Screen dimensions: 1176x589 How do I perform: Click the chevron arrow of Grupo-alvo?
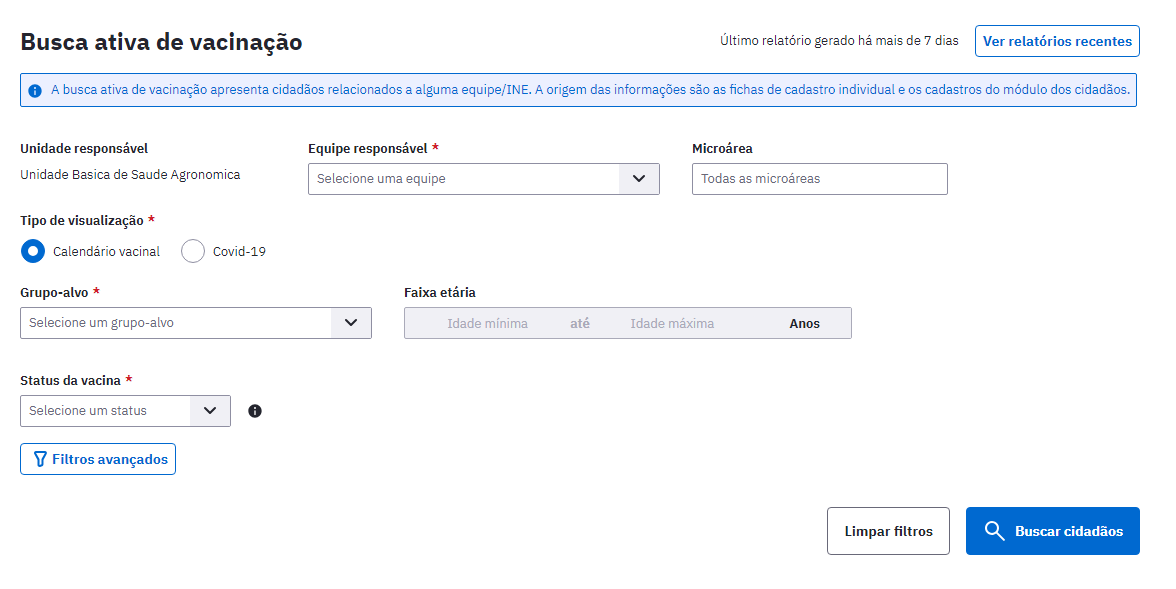coord(351,323)
